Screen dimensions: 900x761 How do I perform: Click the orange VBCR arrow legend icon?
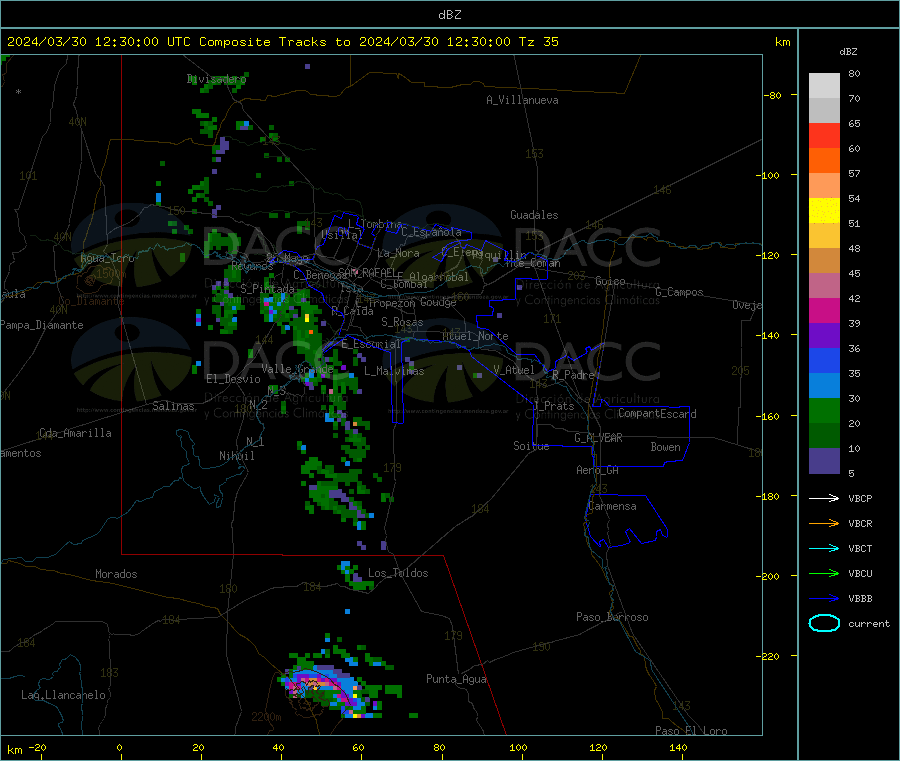point(824,523)
